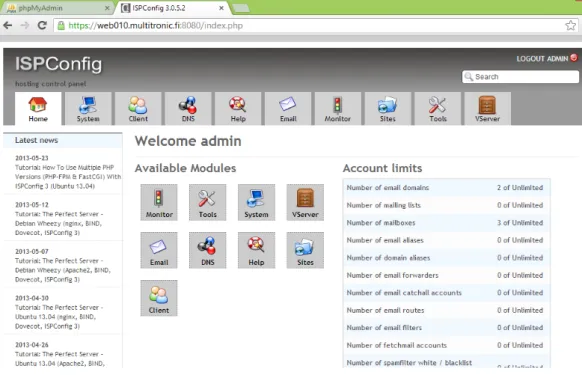Image resolution: width=582 pixels, height=375 pixels.
Task: Open the VServer tab in top navigation
Action: click(488, 108)
